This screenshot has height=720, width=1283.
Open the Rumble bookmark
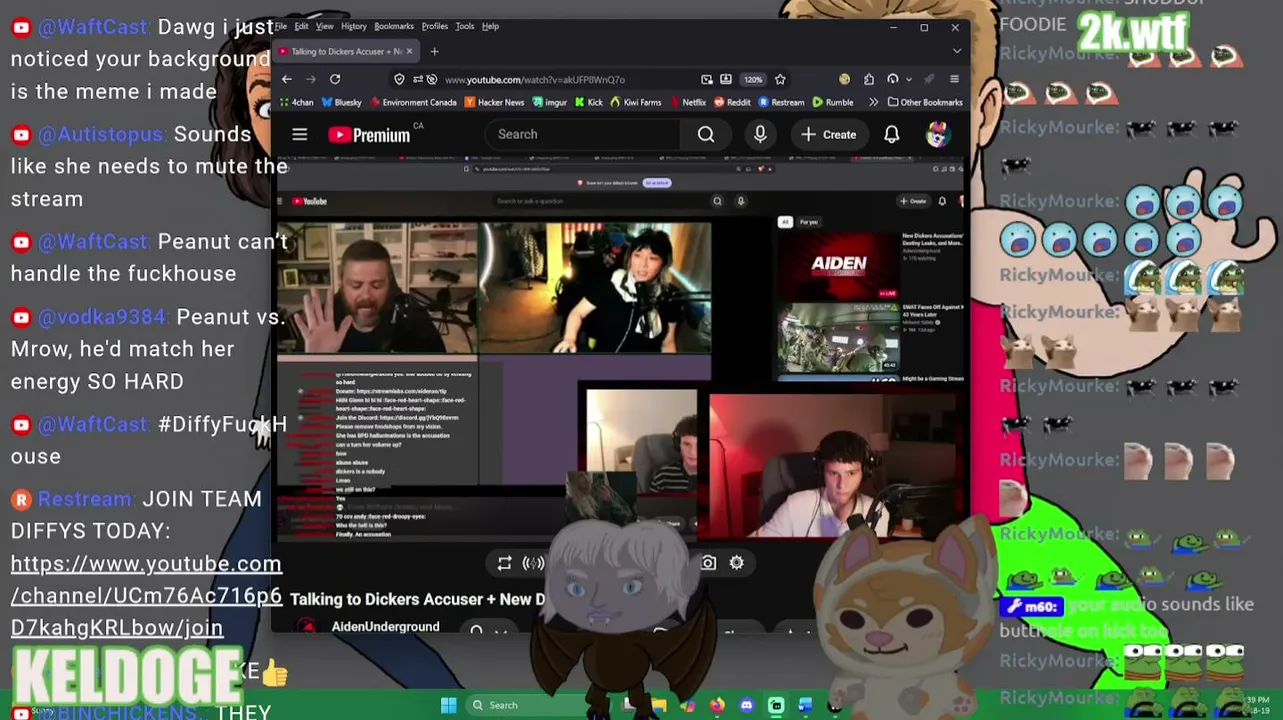(833, 102)
